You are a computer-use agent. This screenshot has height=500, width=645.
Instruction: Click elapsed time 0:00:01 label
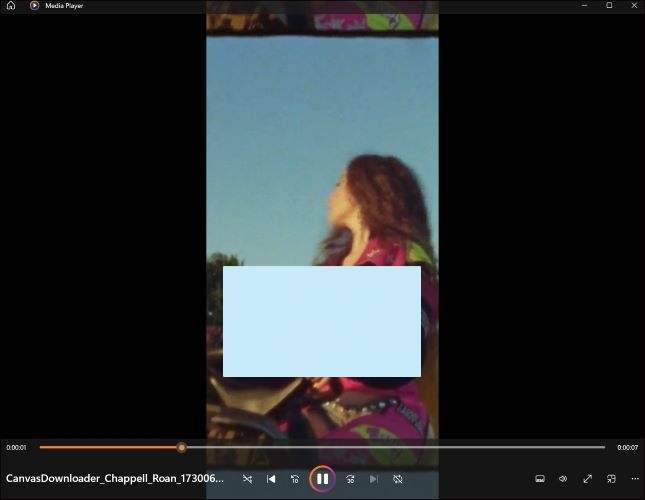(x=16, y=447)
